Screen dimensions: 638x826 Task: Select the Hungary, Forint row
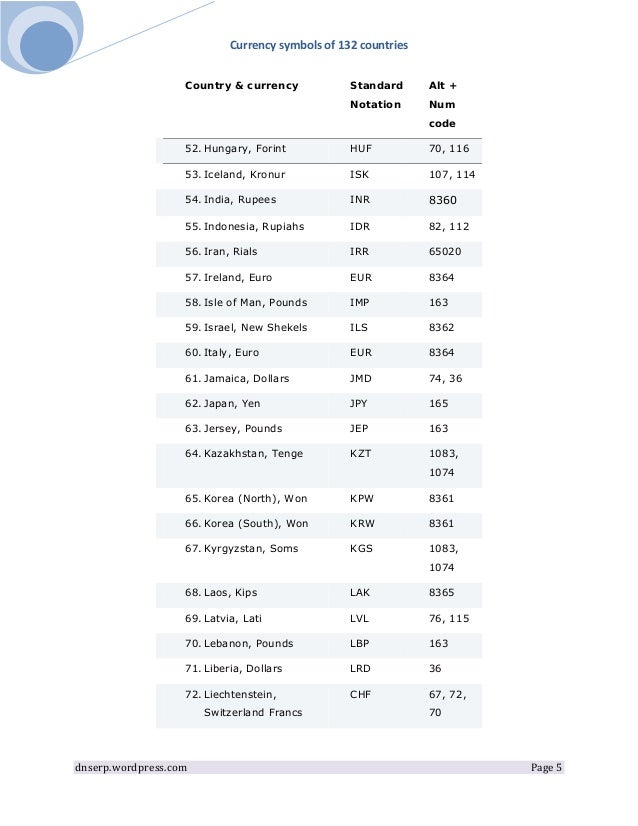pyautogui.click(x=319, y=149)
